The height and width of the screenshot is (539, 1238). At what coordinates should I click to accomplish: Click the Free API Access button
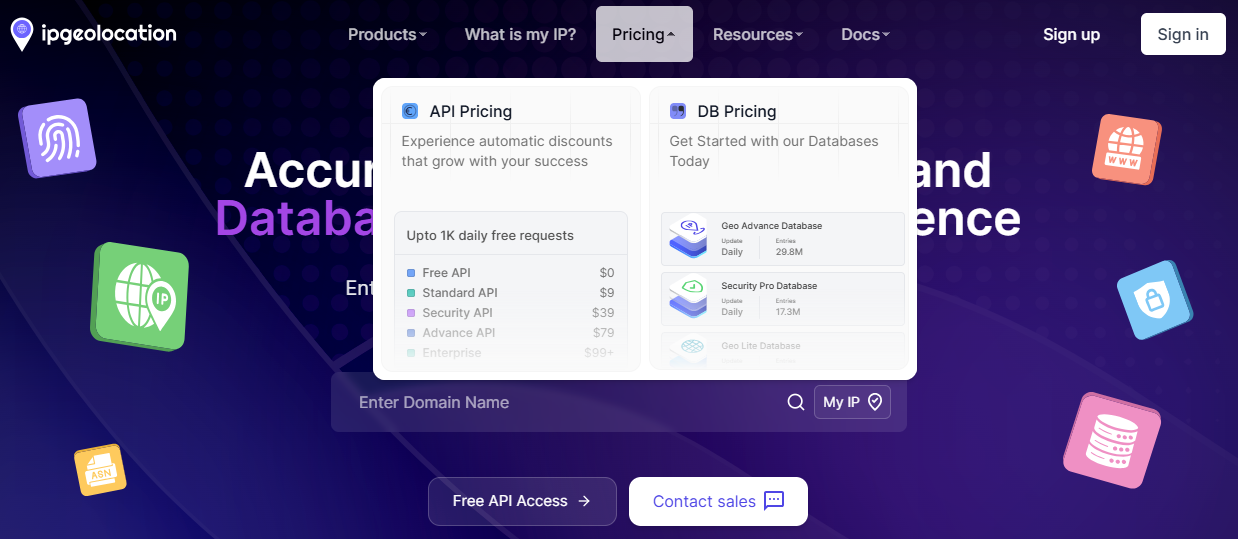[521, 501]
